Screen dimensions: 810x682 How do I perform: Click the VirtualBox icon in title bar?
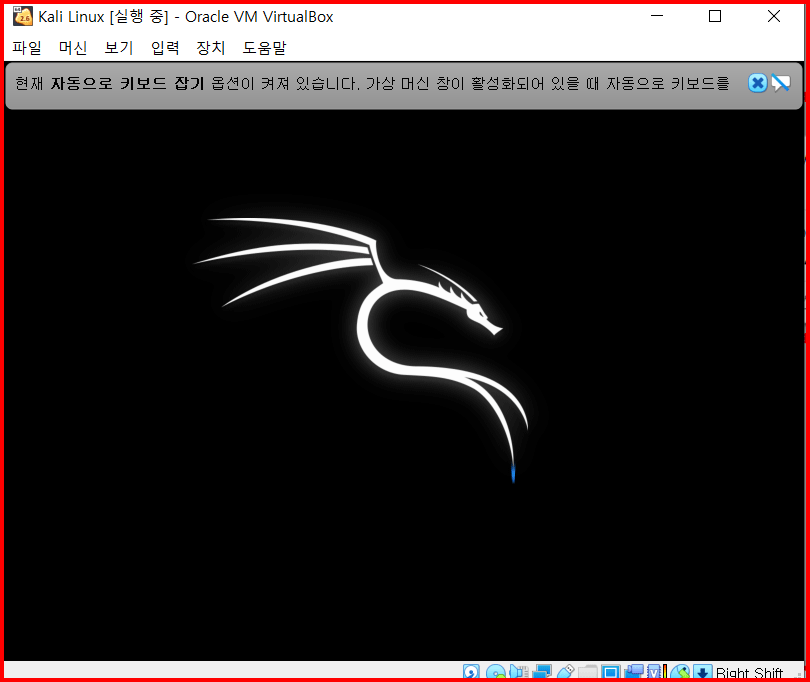[x=23, y=17]
